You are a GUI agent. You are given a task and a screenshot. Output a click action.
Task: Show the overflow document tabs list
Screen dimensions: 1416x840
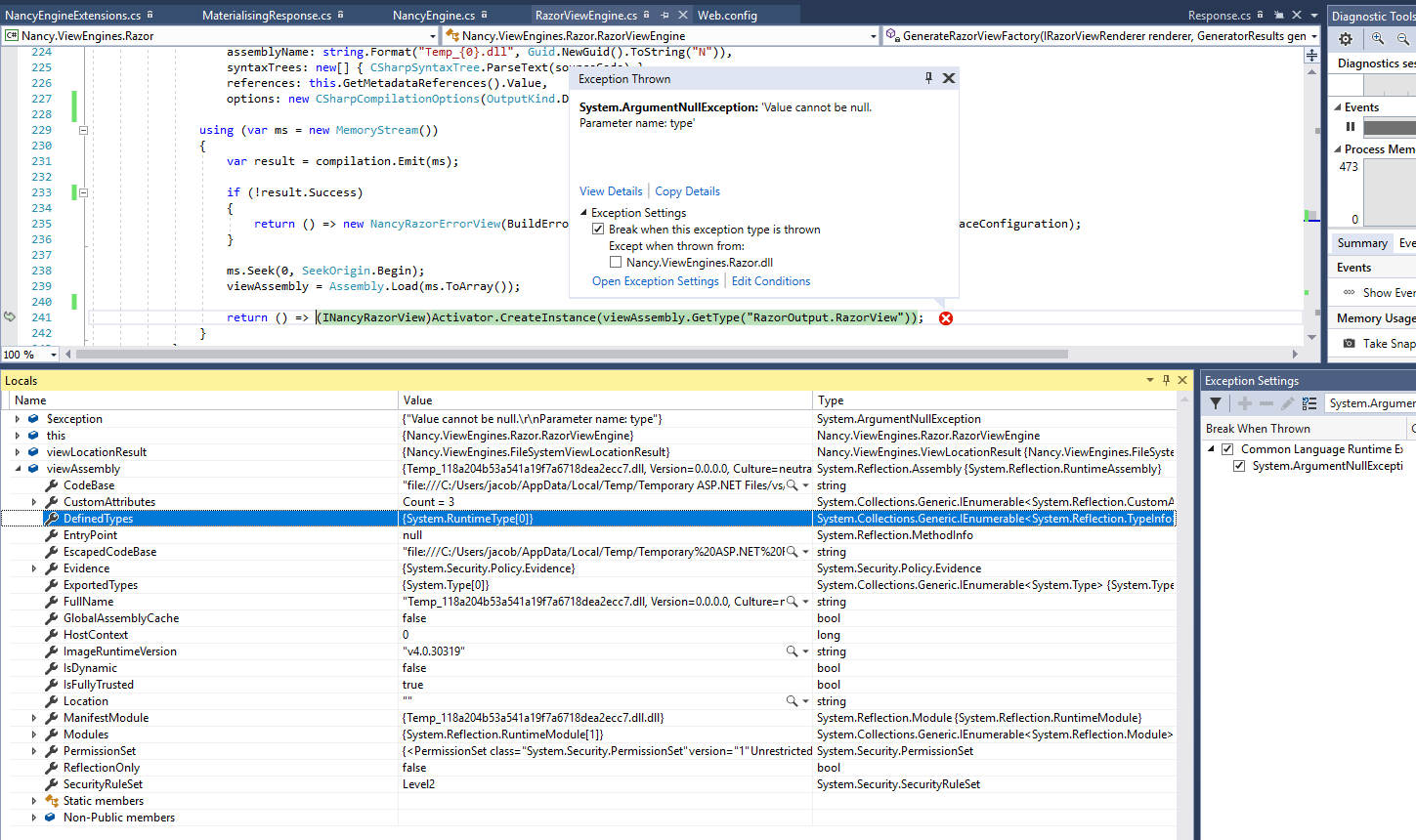pos(1314,16)
